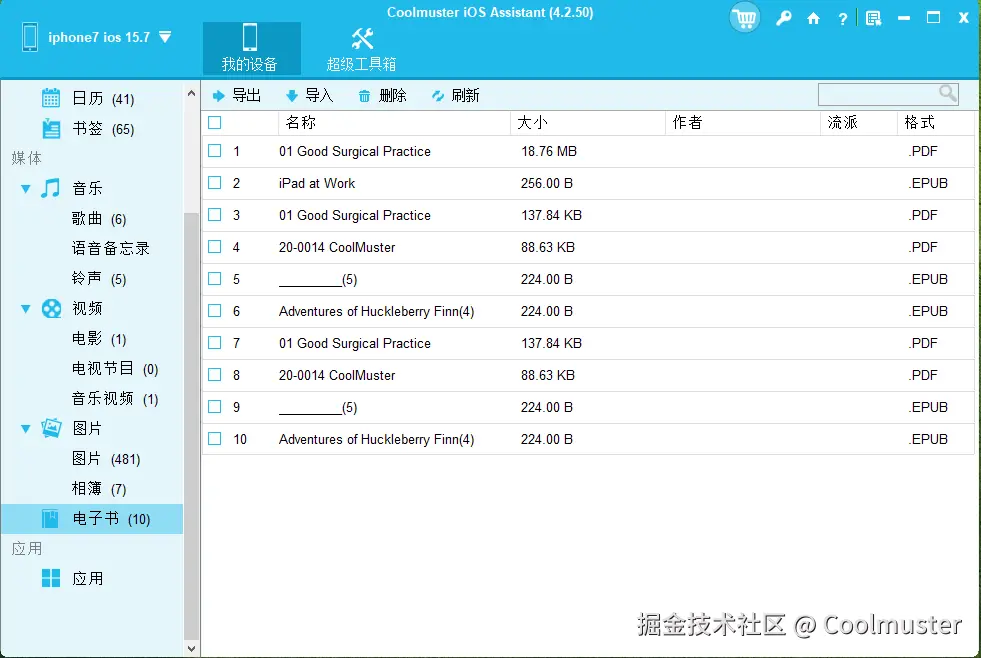Click the music note icon
Screen dimensions: 981x658
coord(51,188)
